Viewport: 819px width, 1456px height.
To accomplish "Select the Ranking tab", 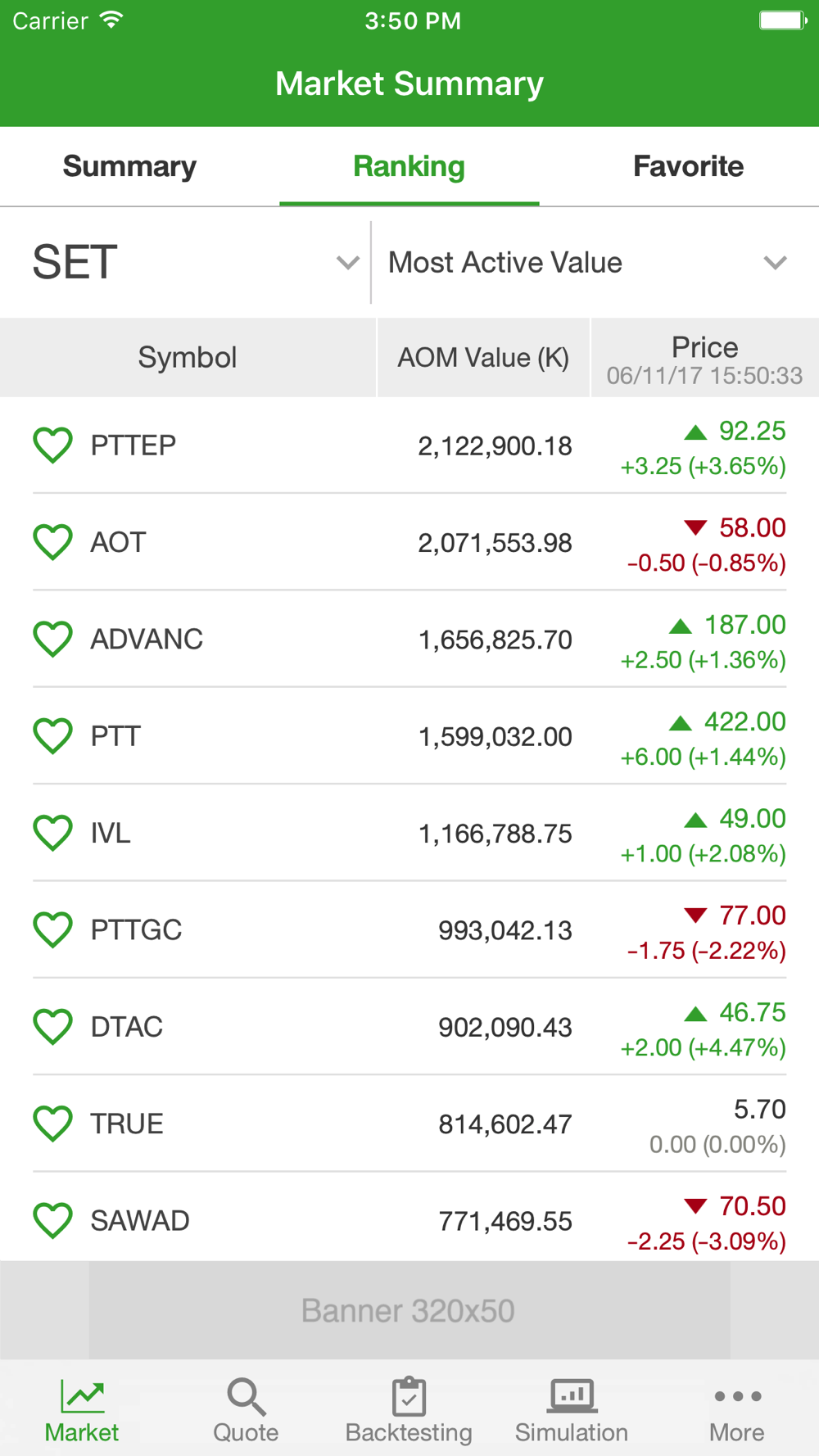I will pyautogui.click(x=409, y=166).
